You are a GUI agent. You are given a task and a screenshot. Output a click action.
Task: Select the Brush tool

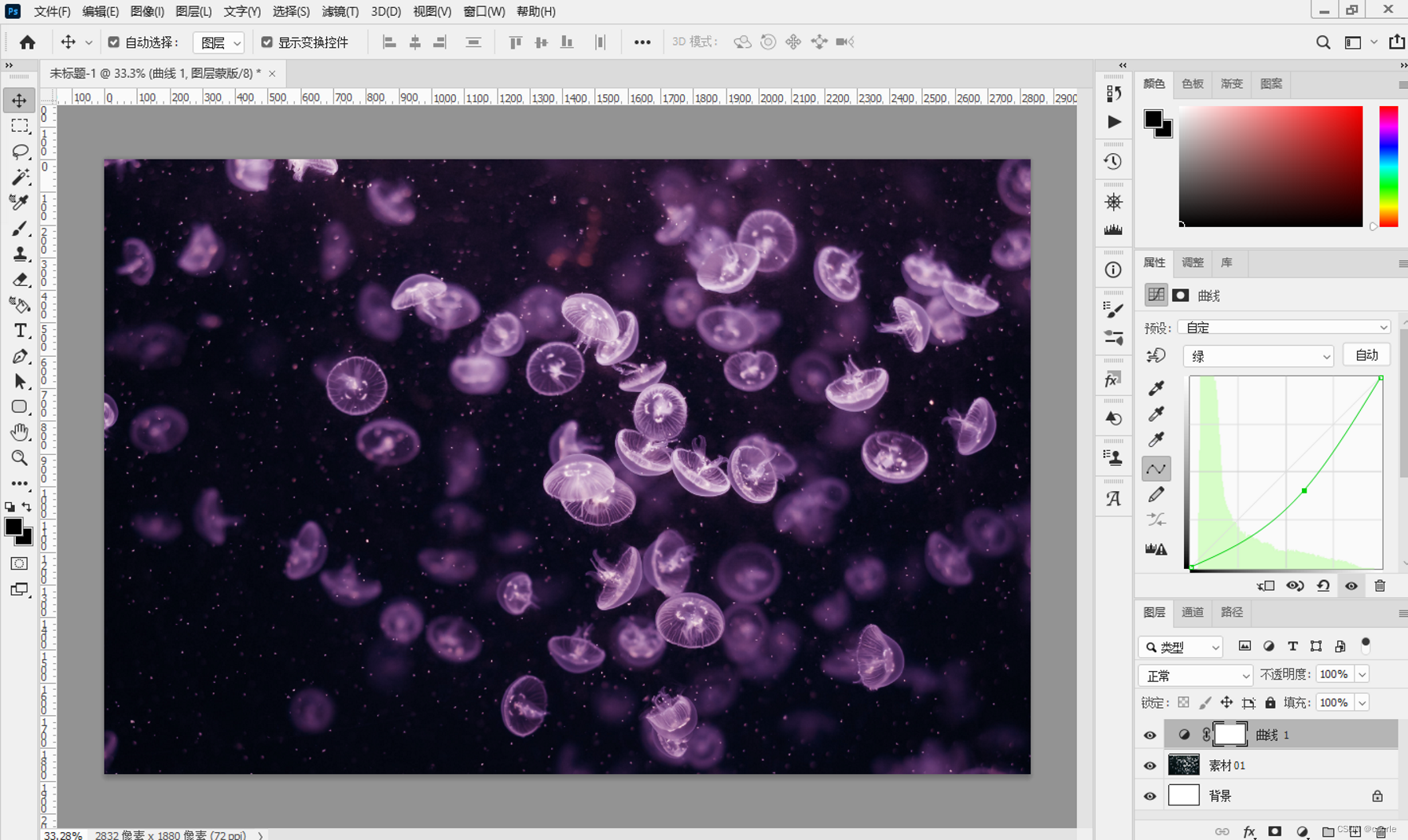pos(20,229)
